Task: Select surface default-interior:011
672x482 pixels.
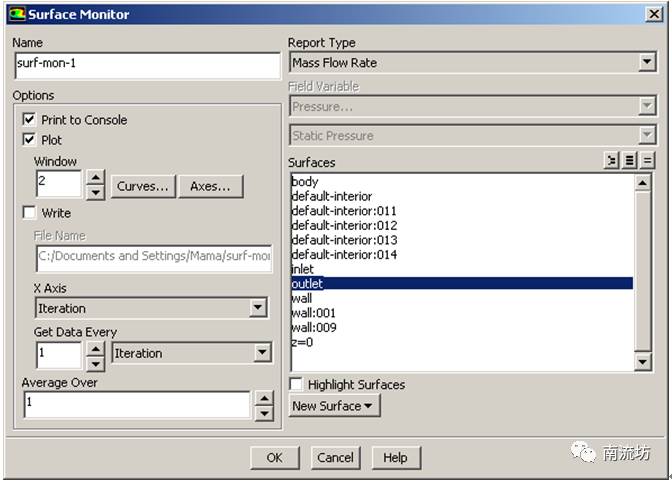Action: (462, 211)
